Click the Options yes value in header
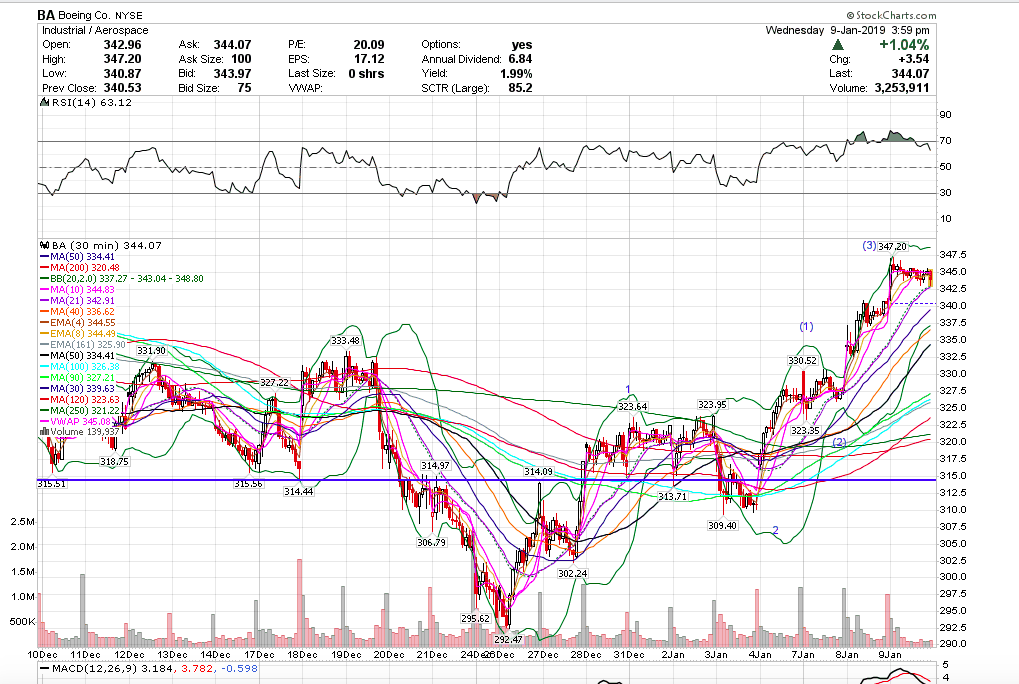The width and height of the screenshot is (1019, 684). pos(522,45)
